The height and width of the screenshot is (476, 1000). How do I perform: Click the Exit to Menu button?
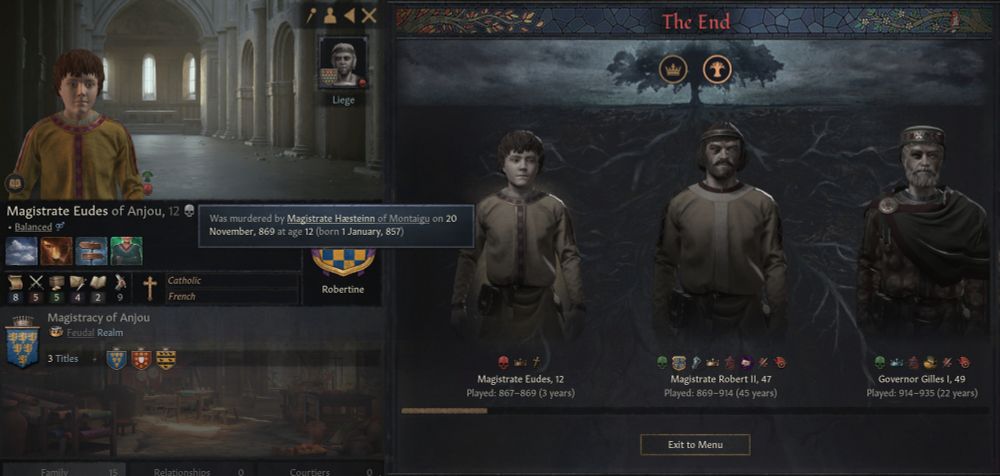pyautogui.click(x=695, y=445)
